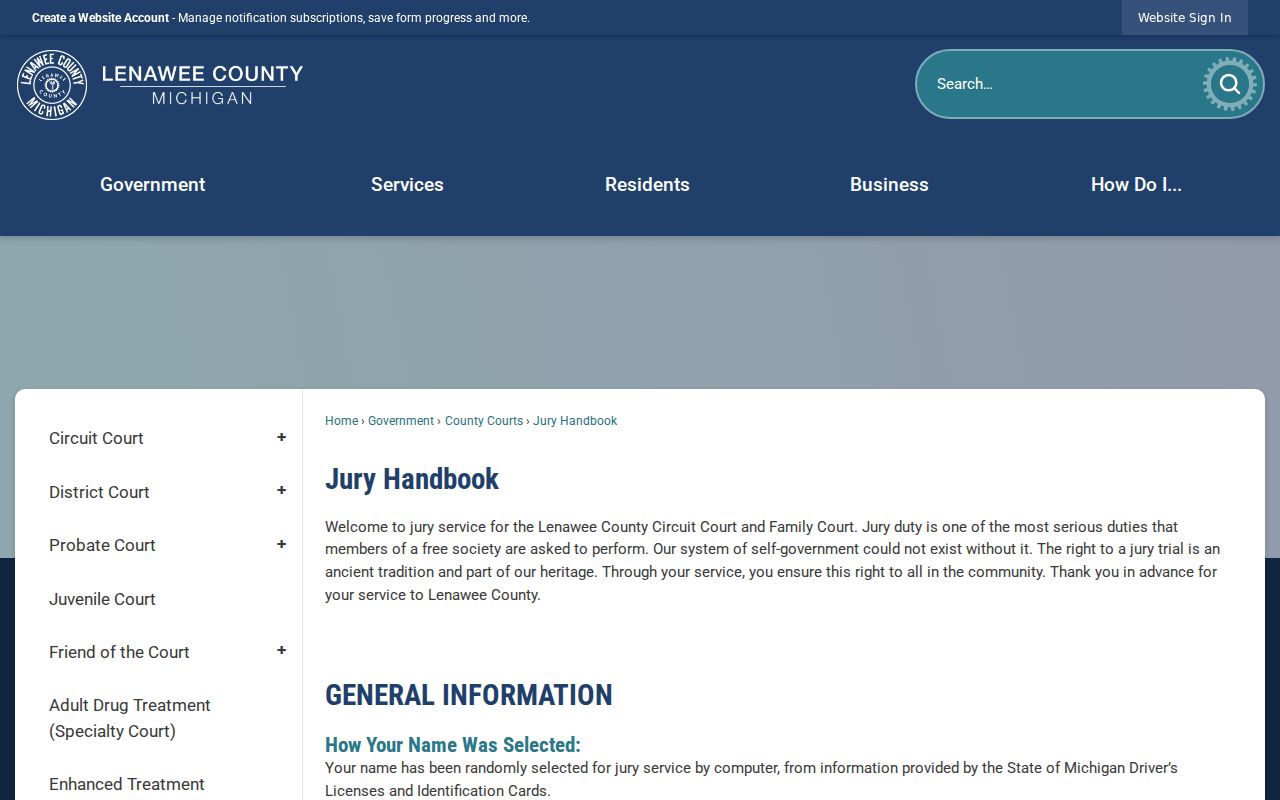Viewport: 1280px width, 800px height.
Task: Click the Jury Handbook page heading
Action: click(x=412, y=479)
